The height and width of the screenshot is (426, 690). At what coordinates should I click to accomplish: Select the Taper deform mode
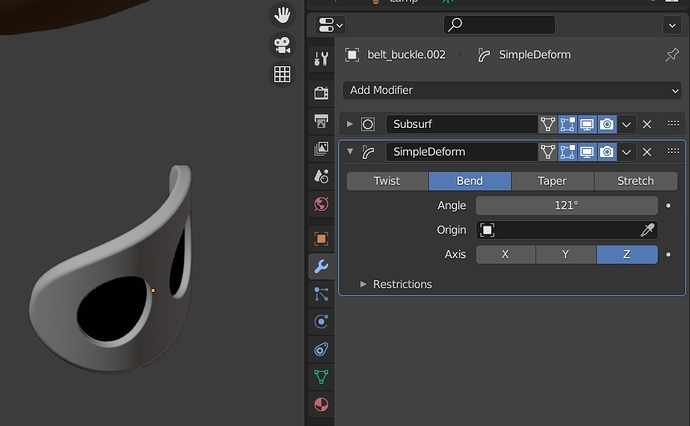tap(553, 181)
